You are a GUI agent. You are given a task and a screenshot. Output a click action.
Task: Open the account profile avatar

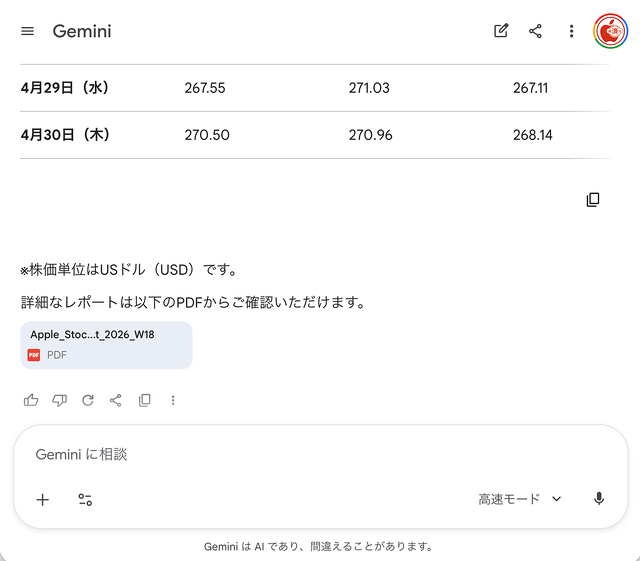pos(611,31)
